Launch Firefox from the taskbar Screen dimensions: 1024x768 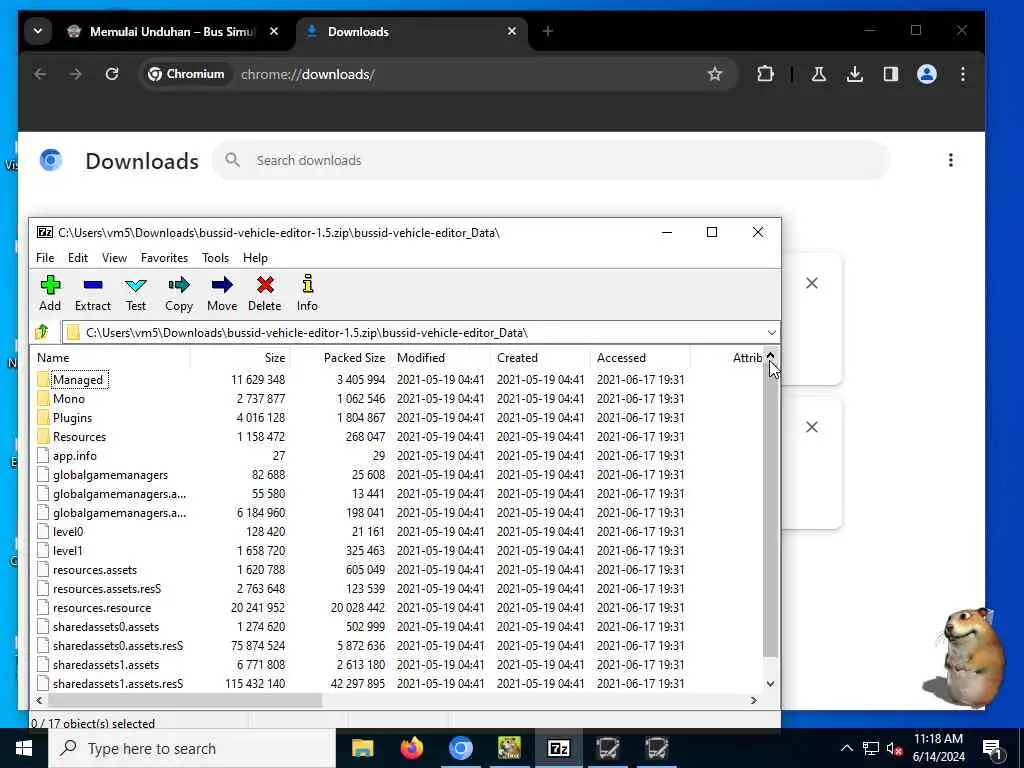tap(411, 748)
